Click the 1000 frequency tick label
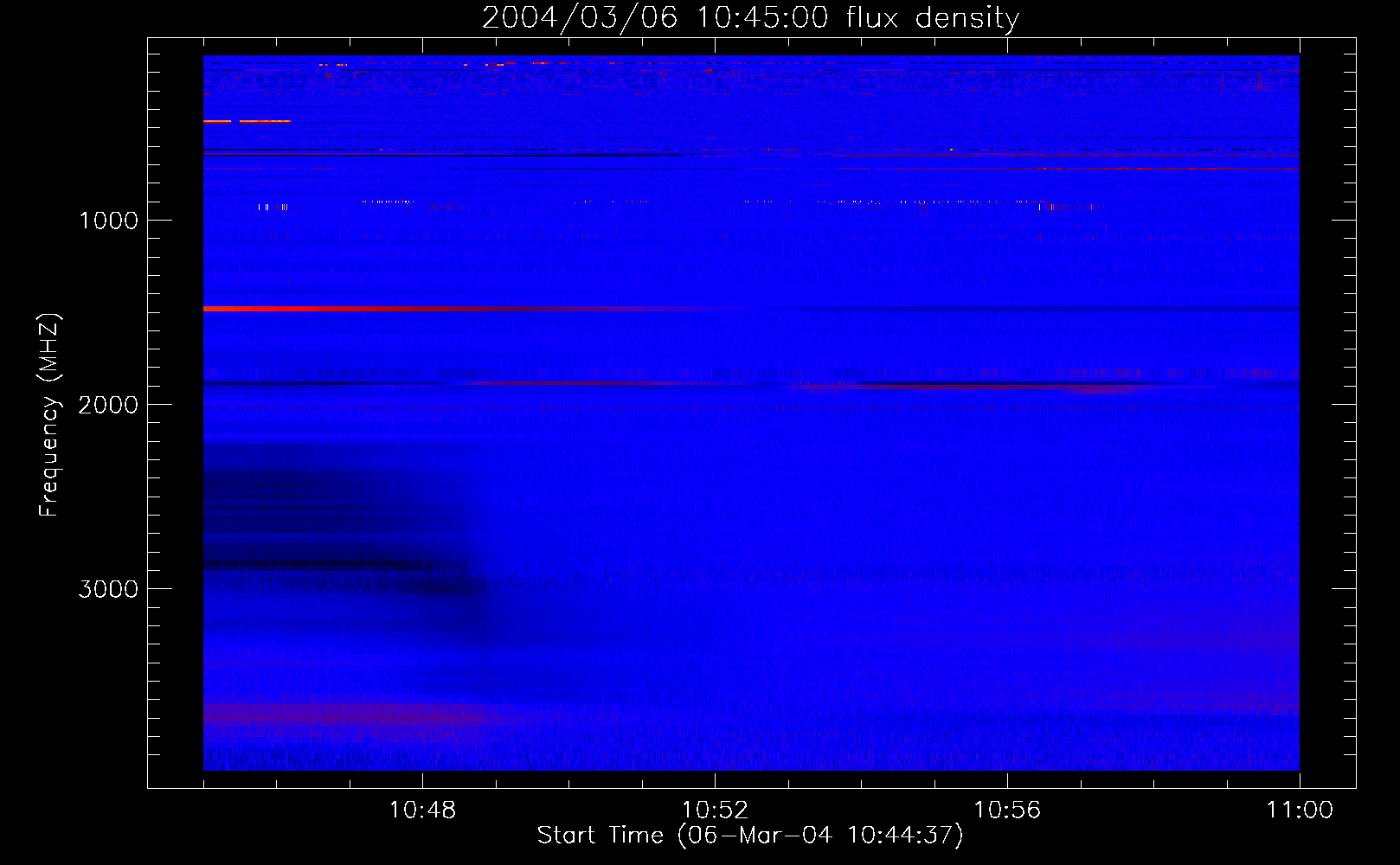Screen dimensions: 1400x865 point(108,221)
